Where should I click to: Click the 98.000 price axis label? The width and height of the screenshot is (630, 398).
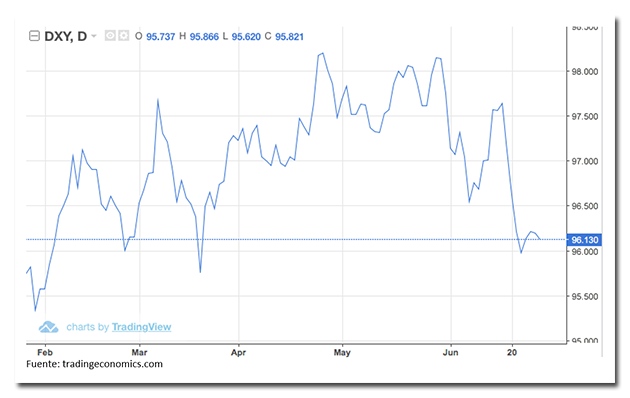(585, 71)
